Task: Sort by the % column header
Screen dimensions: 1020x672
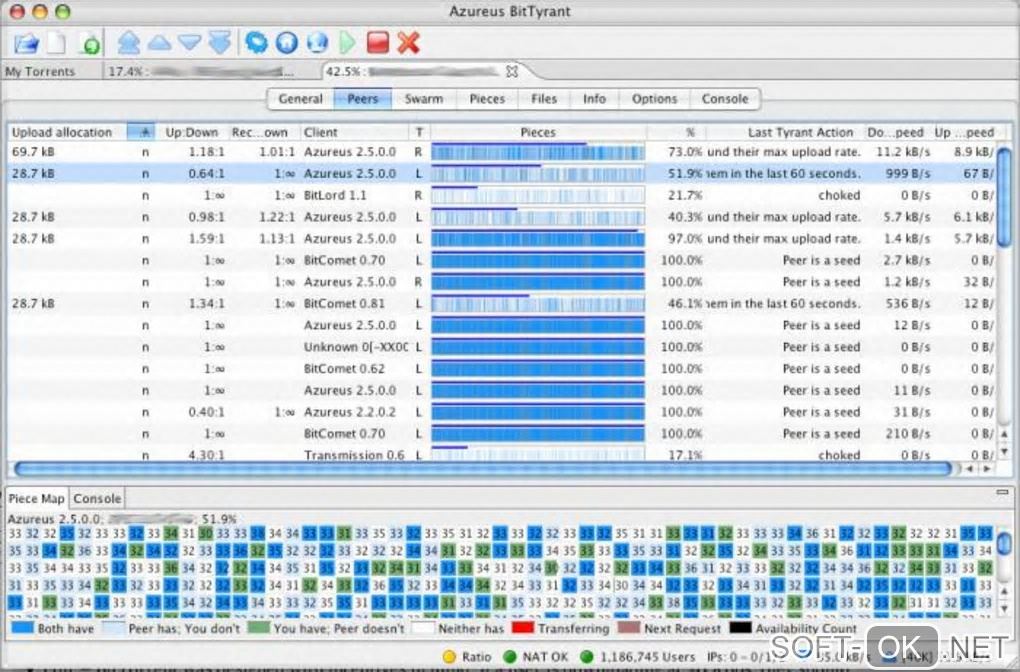Action: click(677, 132)
